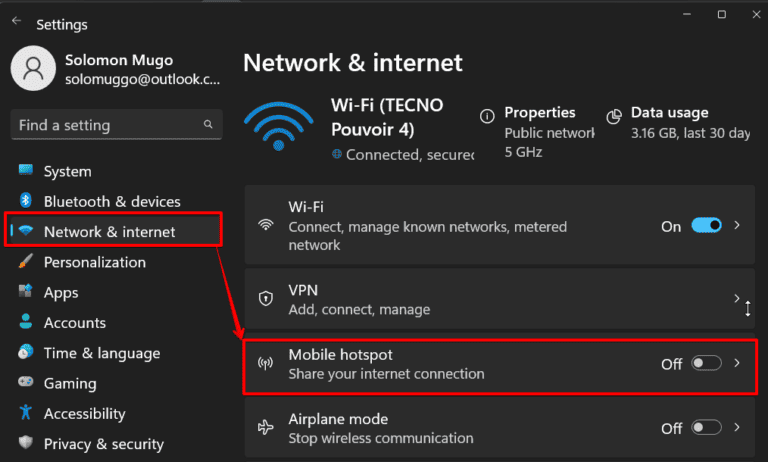Enable the Mobile hotspot toggle

(x=706, y=364)
